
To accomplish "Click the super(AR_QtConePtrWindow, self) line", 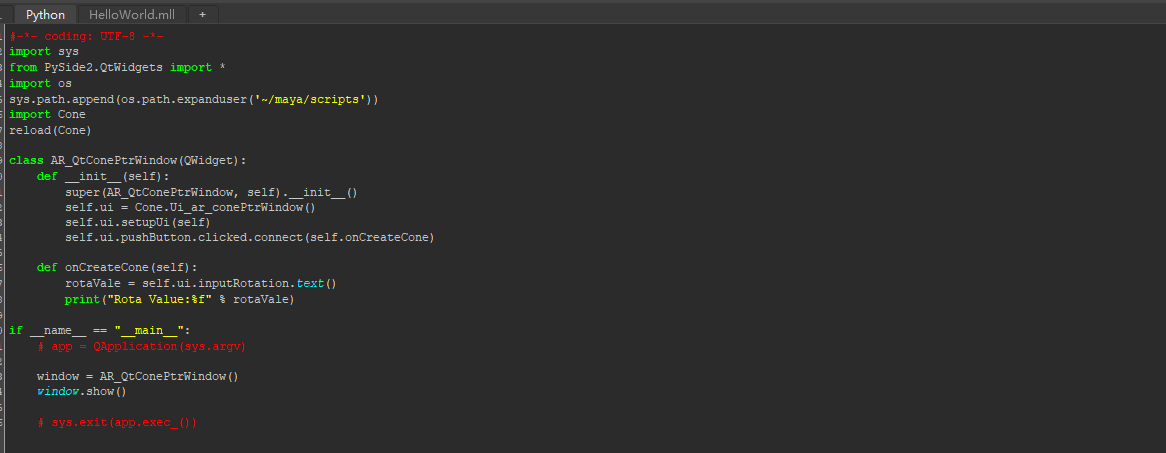I will pos(211,192).
